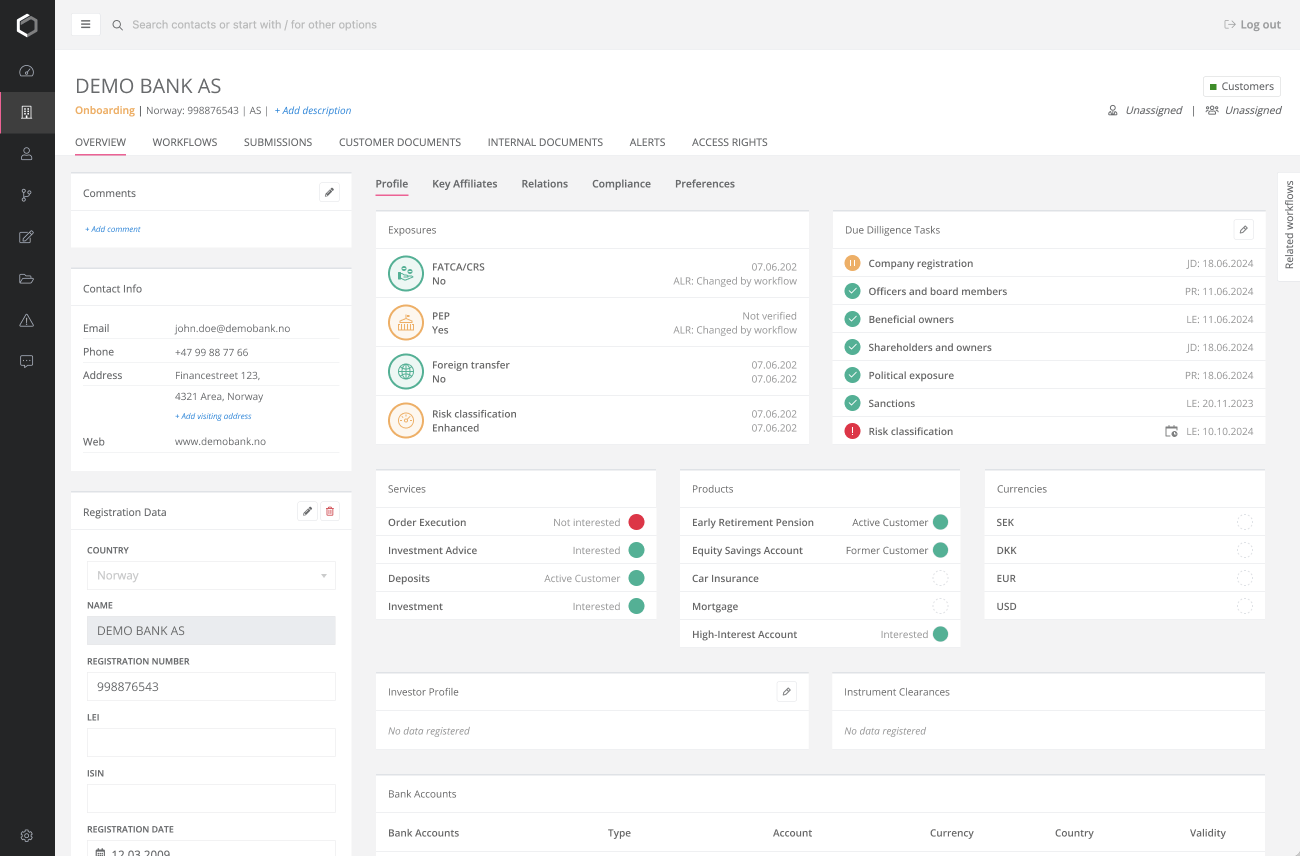The height and width of the screenshot is (856, 1300).
Task: Open the ALERTS tab
Action: 647,142
